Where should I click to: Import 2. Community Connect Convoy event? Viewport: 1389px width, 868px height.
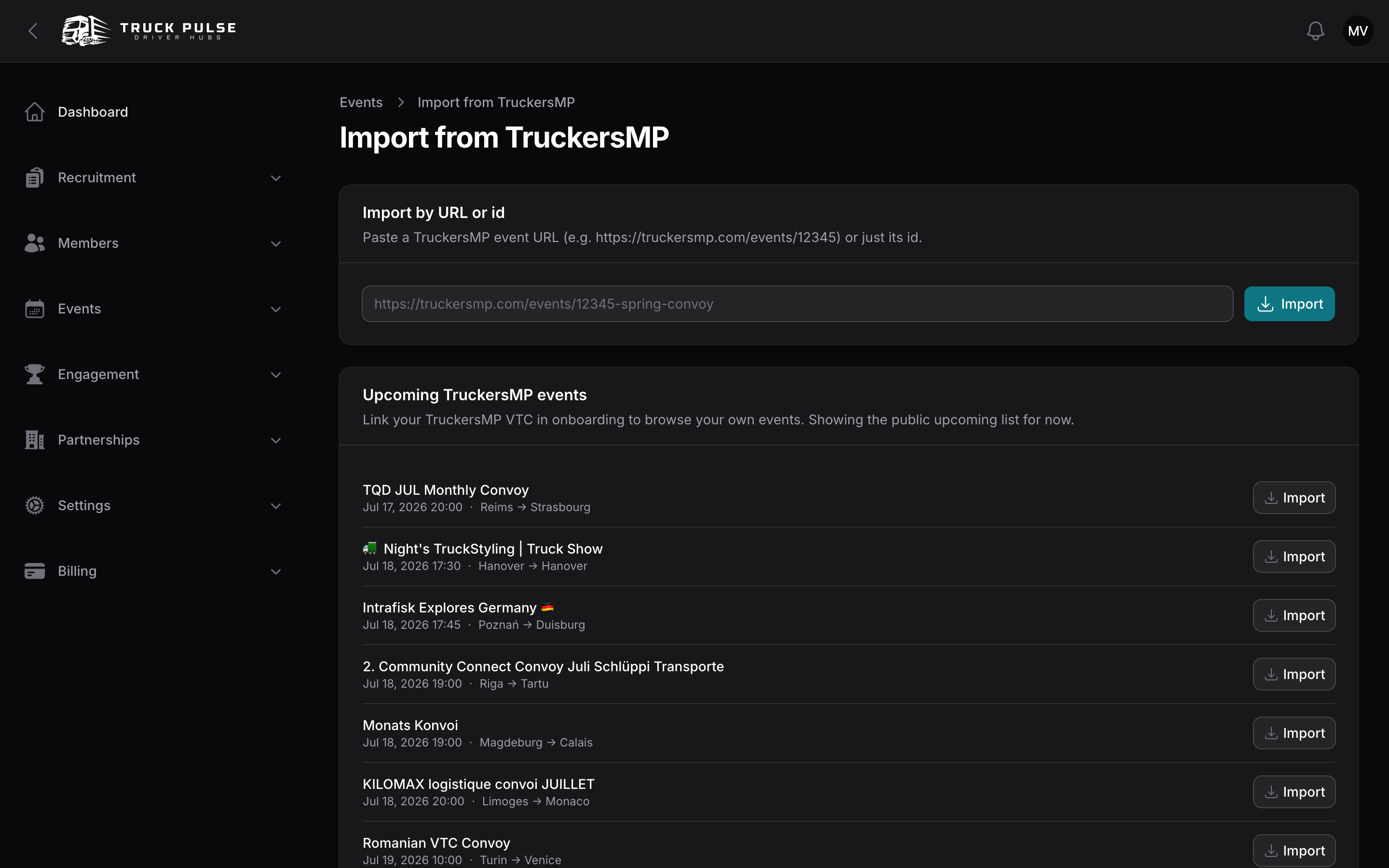tap(1294, 674)
